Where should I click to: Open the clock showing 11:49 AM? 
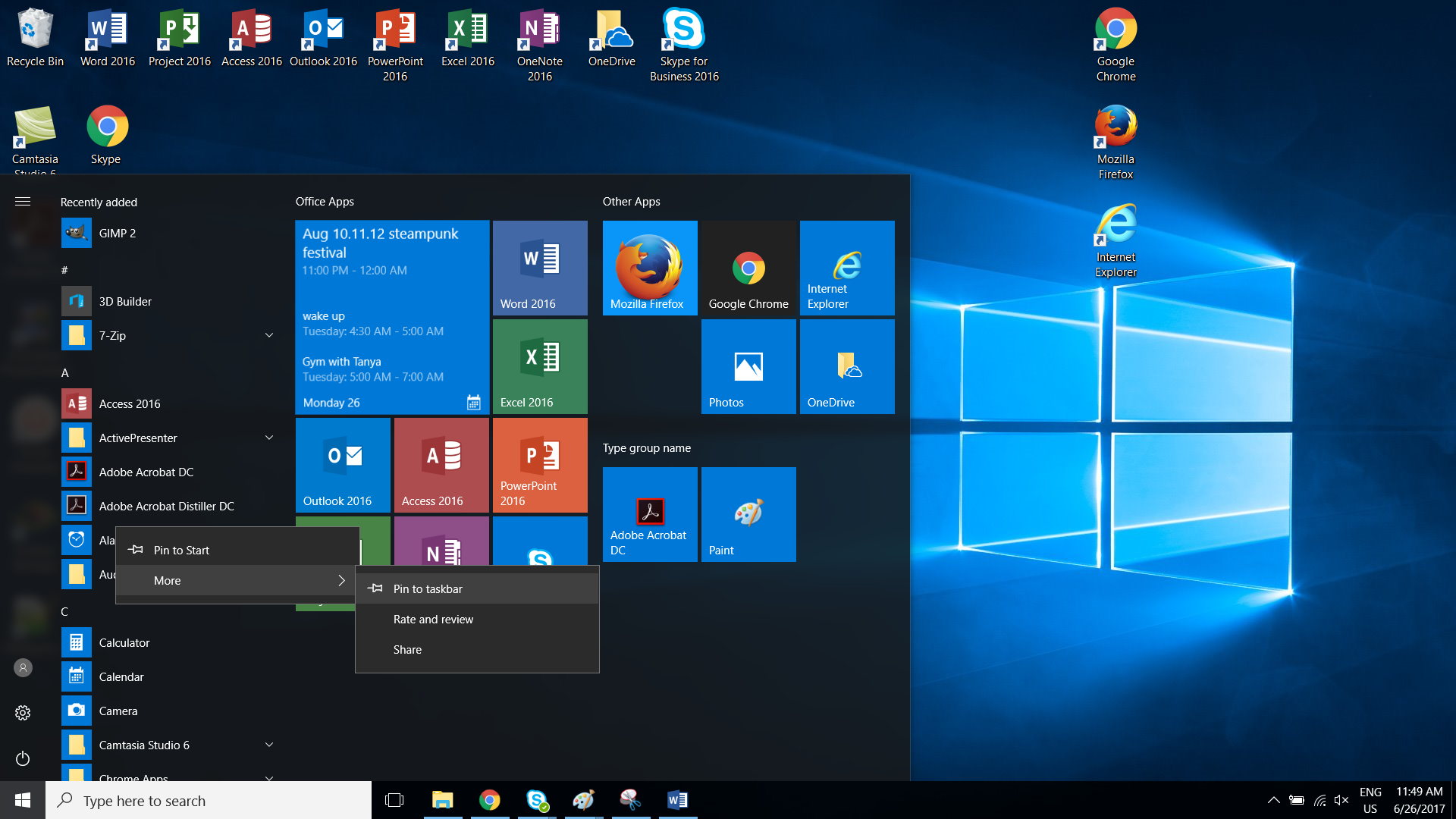[x=1419, y=800]
